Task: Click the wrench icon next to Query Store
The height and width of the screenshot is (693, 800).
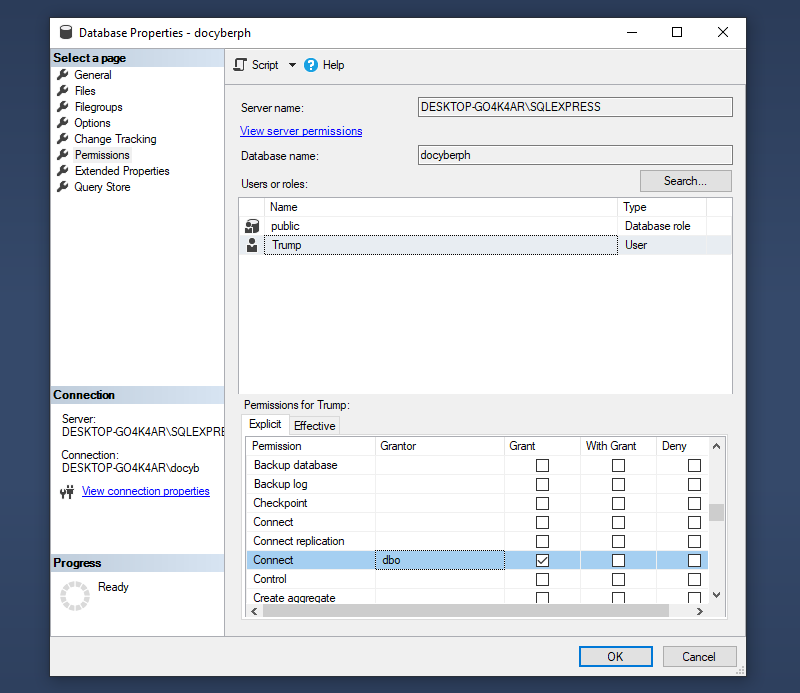Action: (63, 187)
